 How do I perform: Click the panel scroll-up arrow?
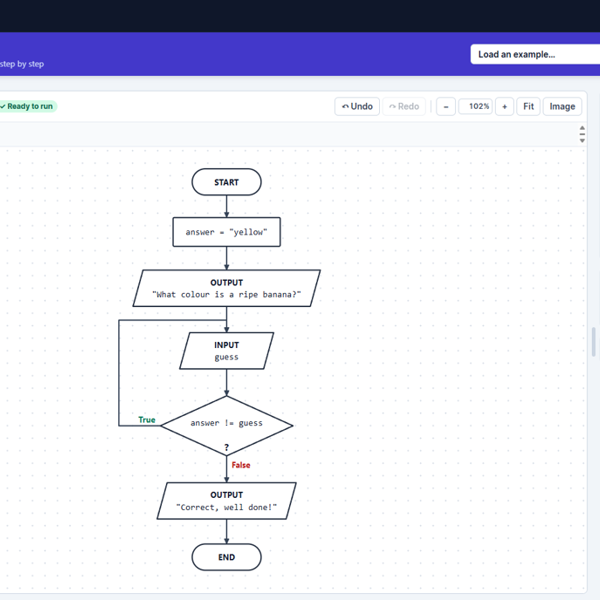tap(582, 128)
